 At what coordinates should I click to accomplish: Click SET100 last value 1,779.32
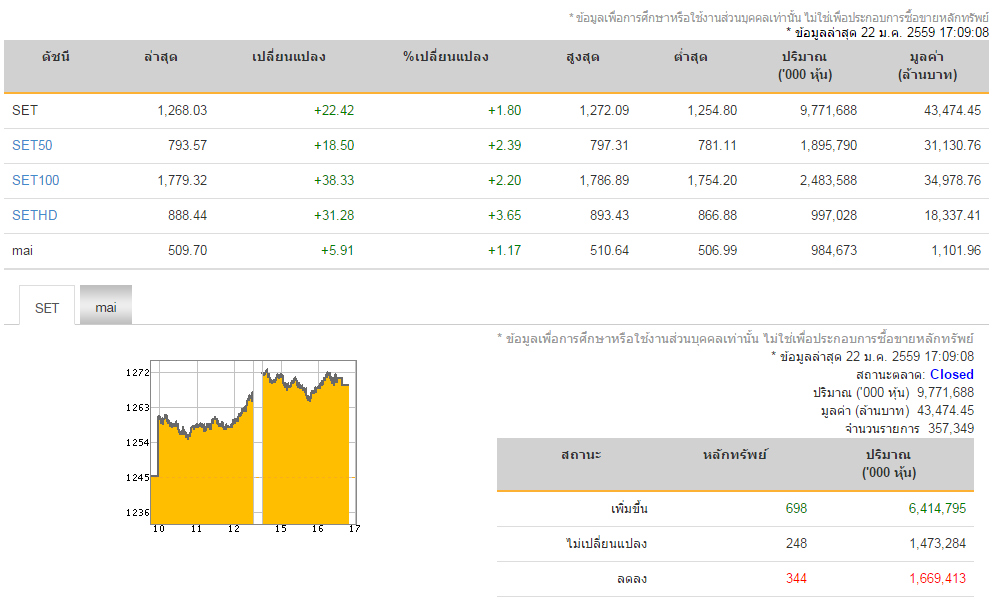[182, 180]
